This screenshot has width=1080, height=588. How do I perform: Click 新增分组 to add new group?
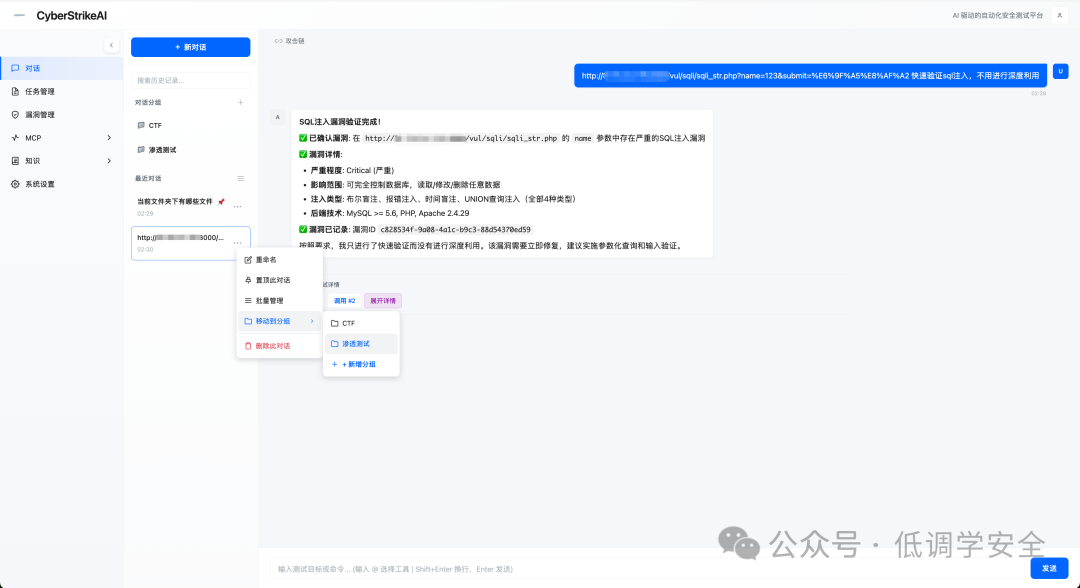pos(361,364)
